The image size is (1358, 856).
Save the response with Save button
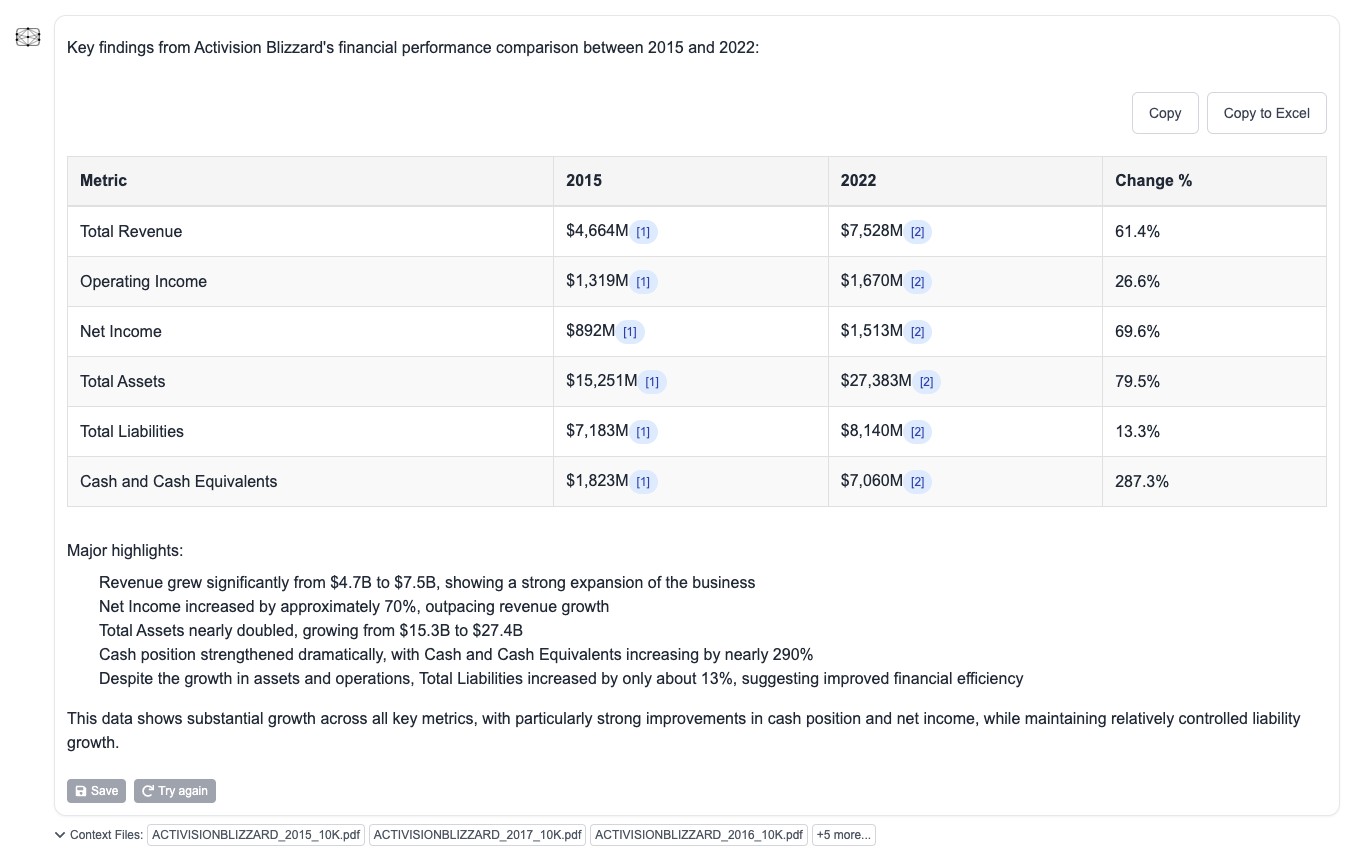click(97, 791)
